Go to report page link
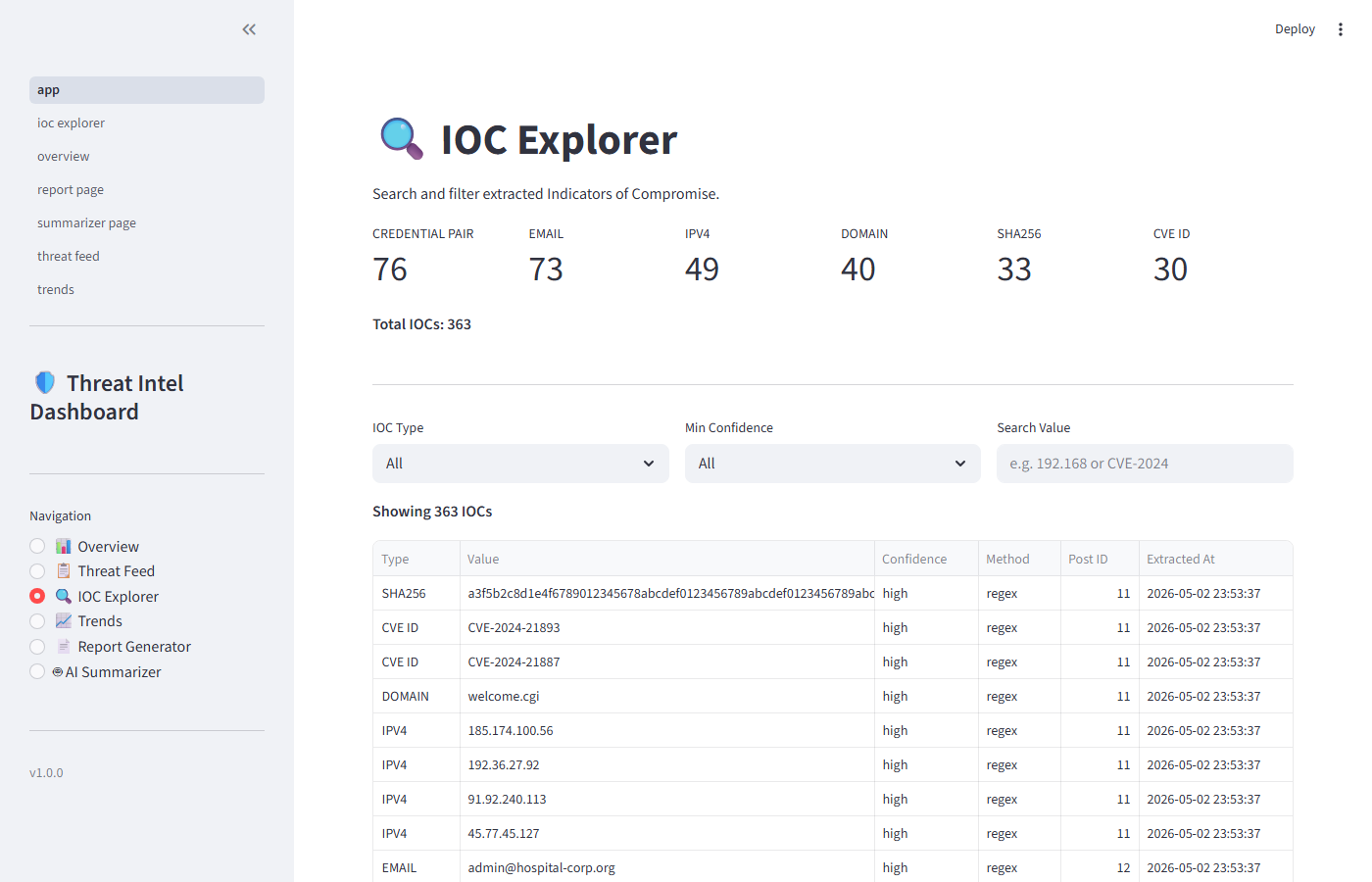 click(147, 190)
